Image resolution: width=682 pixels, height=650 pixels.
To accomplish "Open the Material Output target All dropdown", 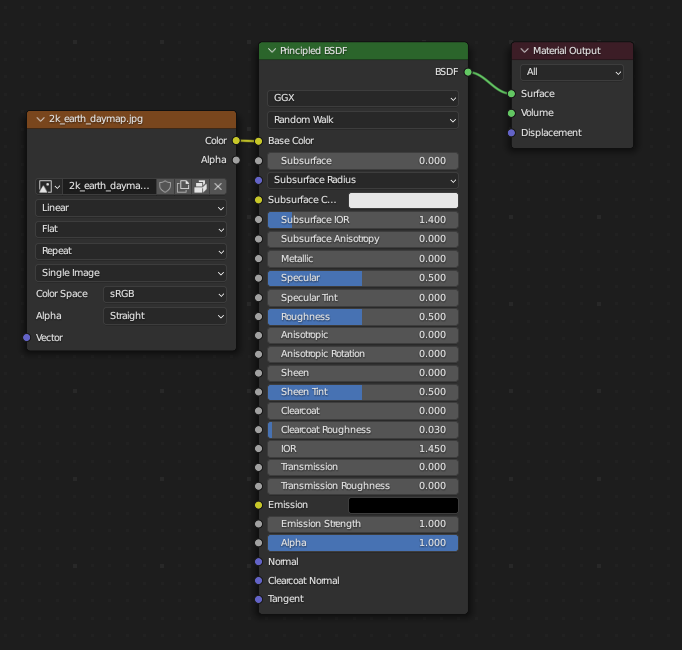I will (x=572, y=72).
